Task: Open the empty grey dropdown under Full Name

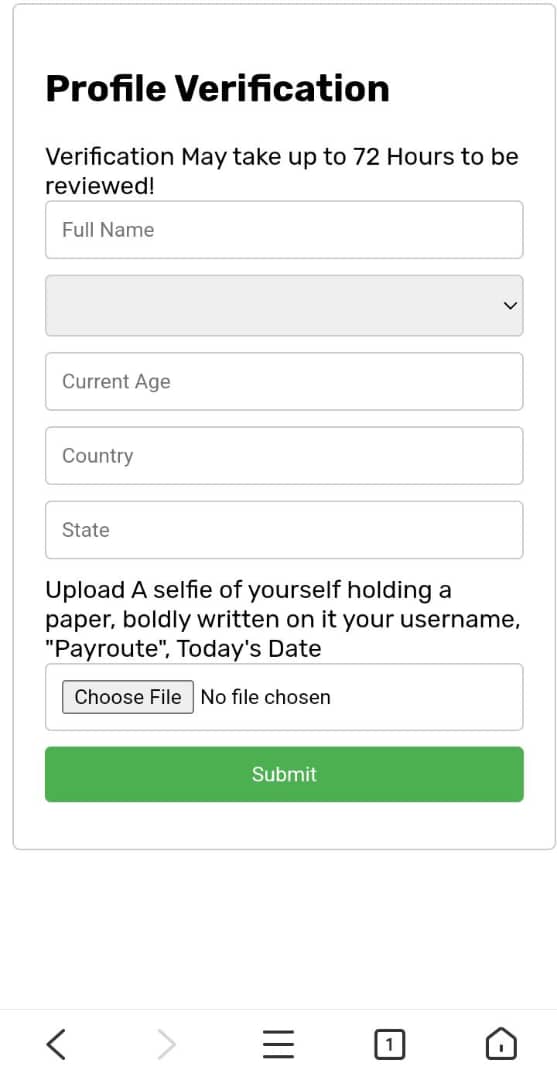Action: 284,306
